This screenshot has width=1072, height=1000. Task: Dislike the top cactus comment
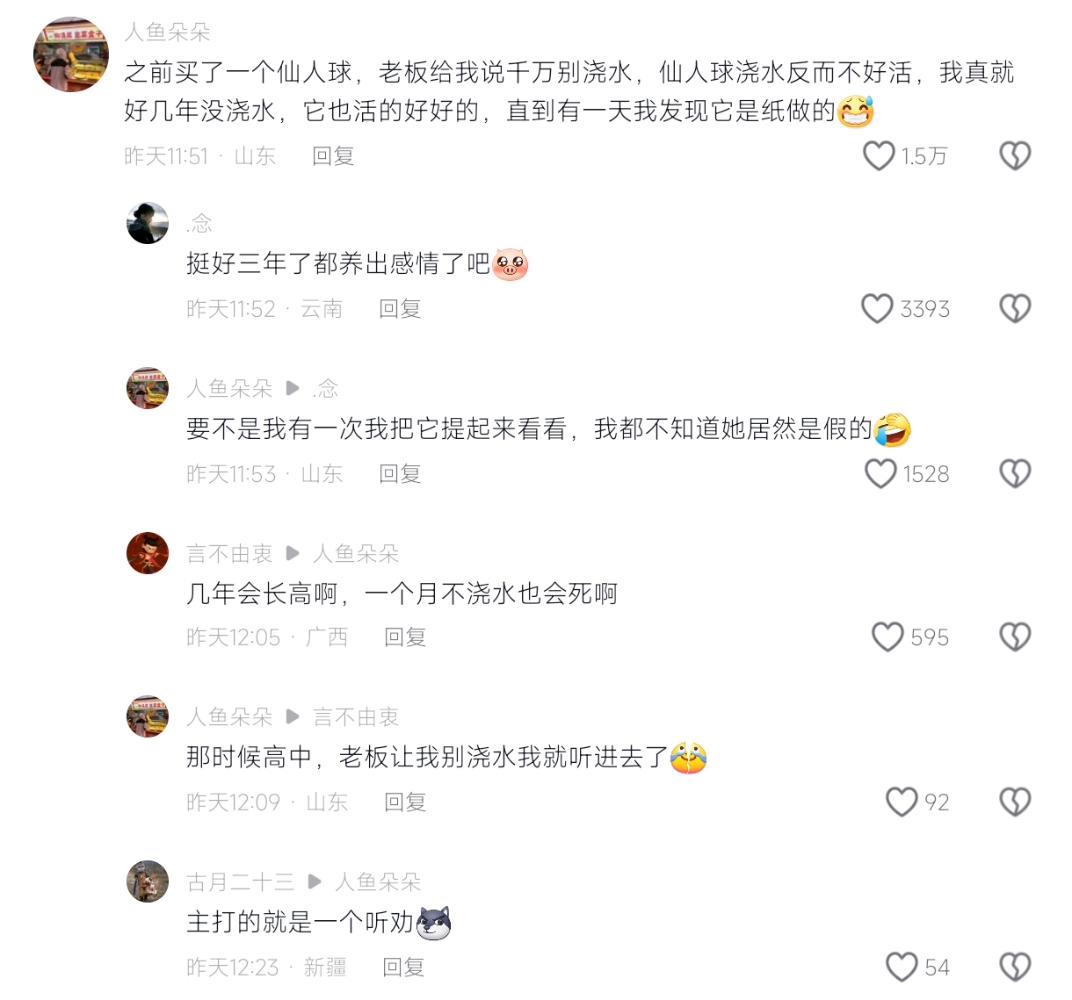tap(1015, 156)
